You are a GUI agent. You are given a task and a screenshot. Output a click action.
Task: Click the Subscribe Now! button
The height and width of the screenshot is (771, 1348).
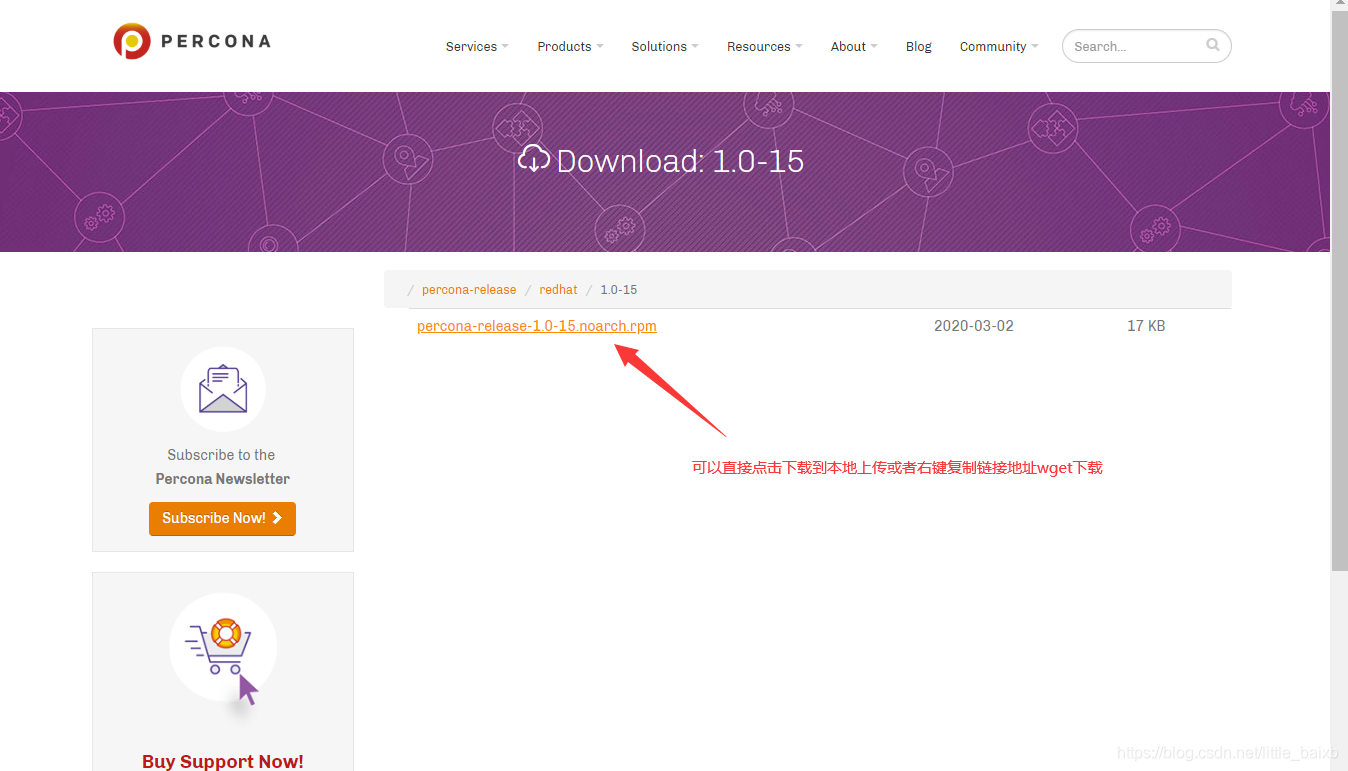click(222, 518)
